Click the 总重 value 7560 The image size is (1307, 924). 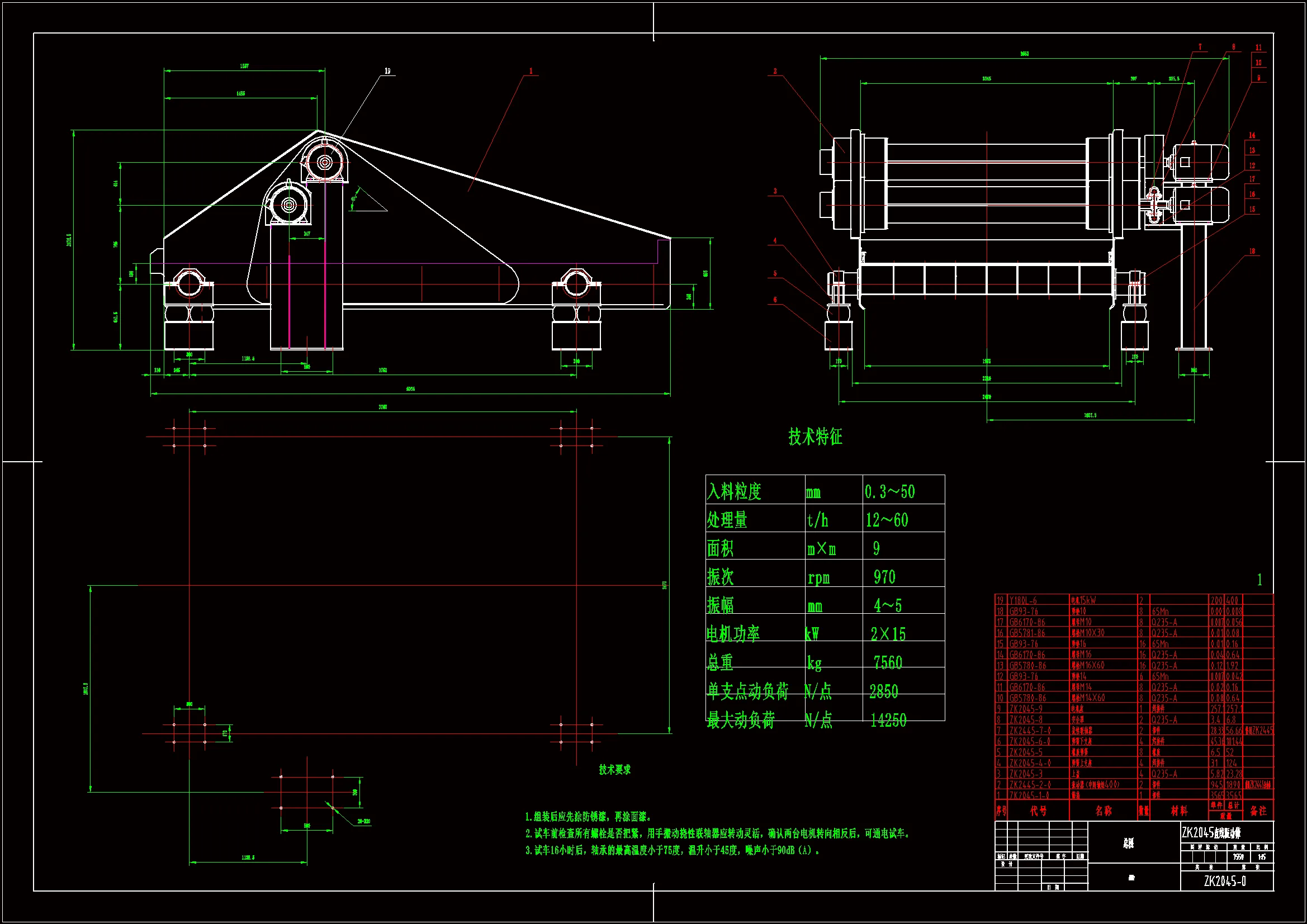[888, 663]
